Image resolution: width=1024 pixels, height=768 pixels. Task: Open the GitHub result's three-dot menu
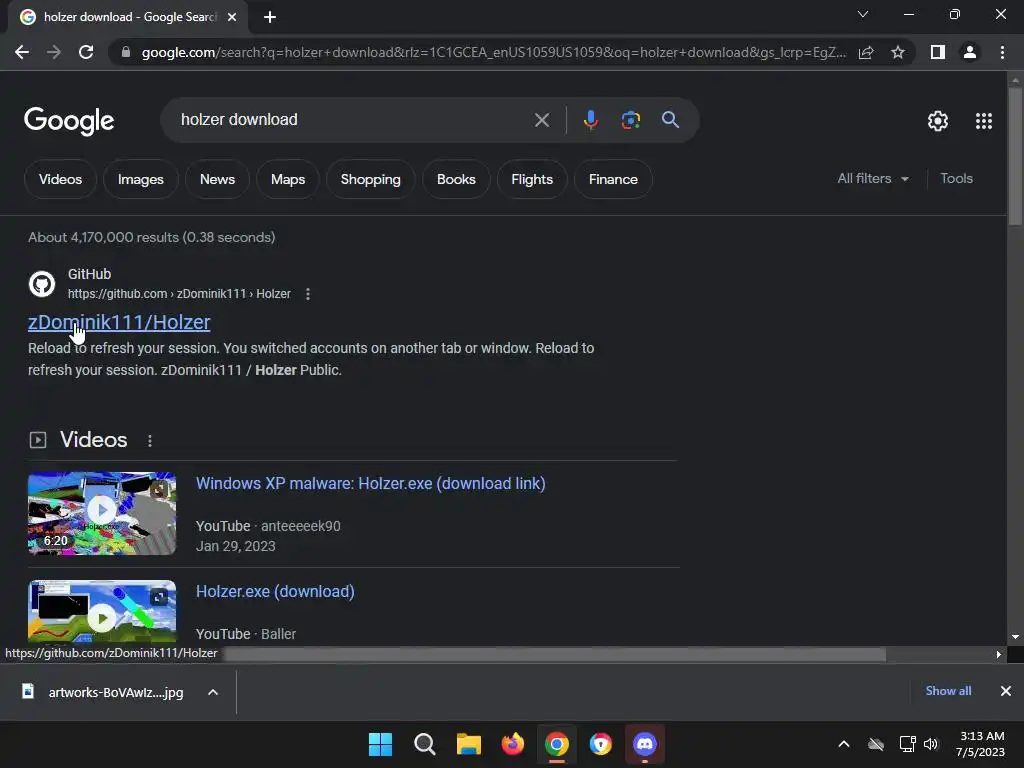coord(308,294)
